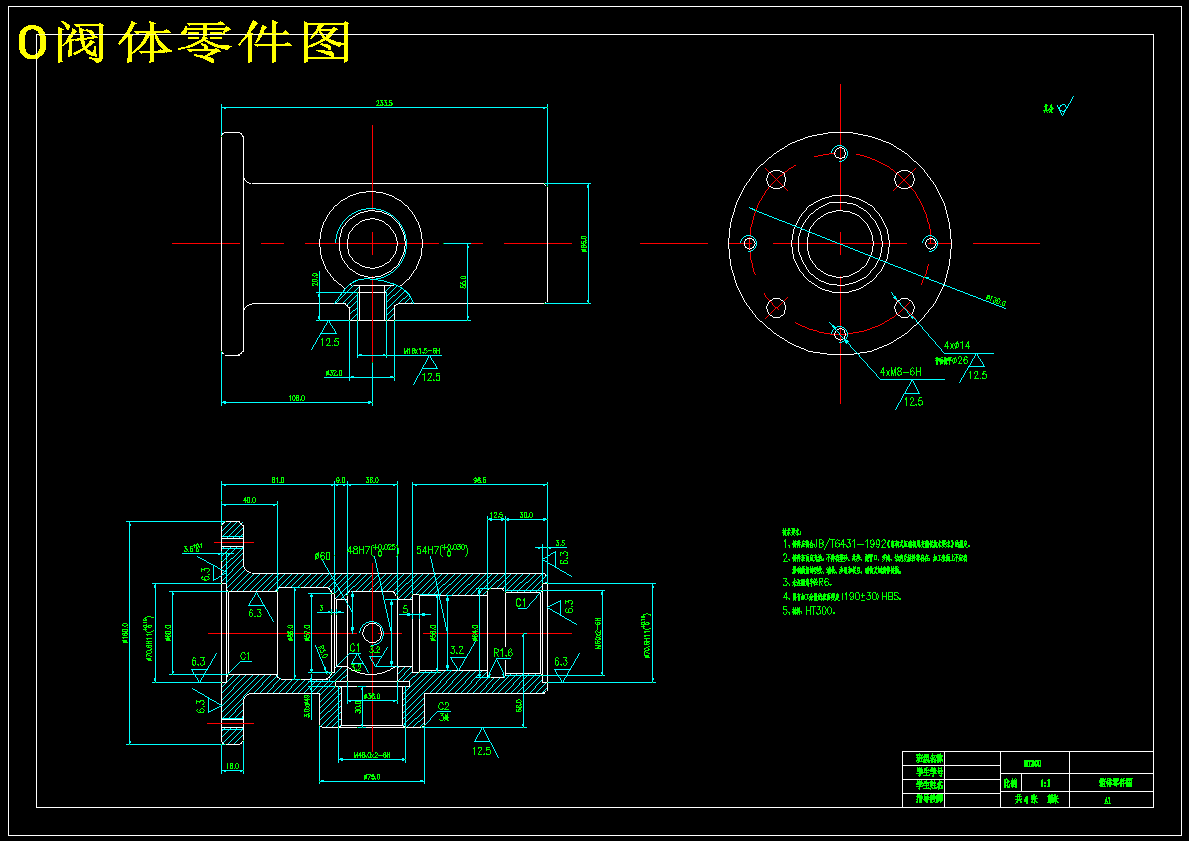Select the "30.0" dimension beside the "12.5" dimension
This screenshot has height=841, width=1189.
point(525,515)
